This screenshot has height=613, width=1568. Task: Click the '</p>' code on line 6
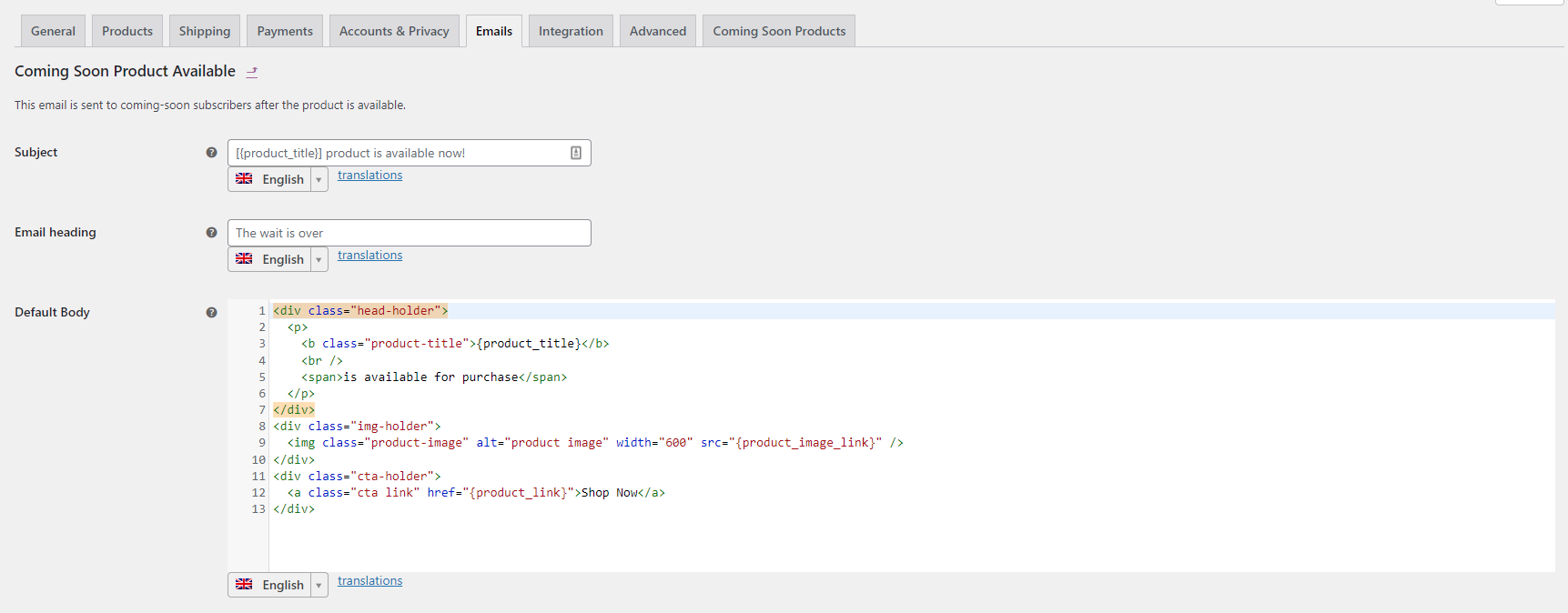click(301, 394)
